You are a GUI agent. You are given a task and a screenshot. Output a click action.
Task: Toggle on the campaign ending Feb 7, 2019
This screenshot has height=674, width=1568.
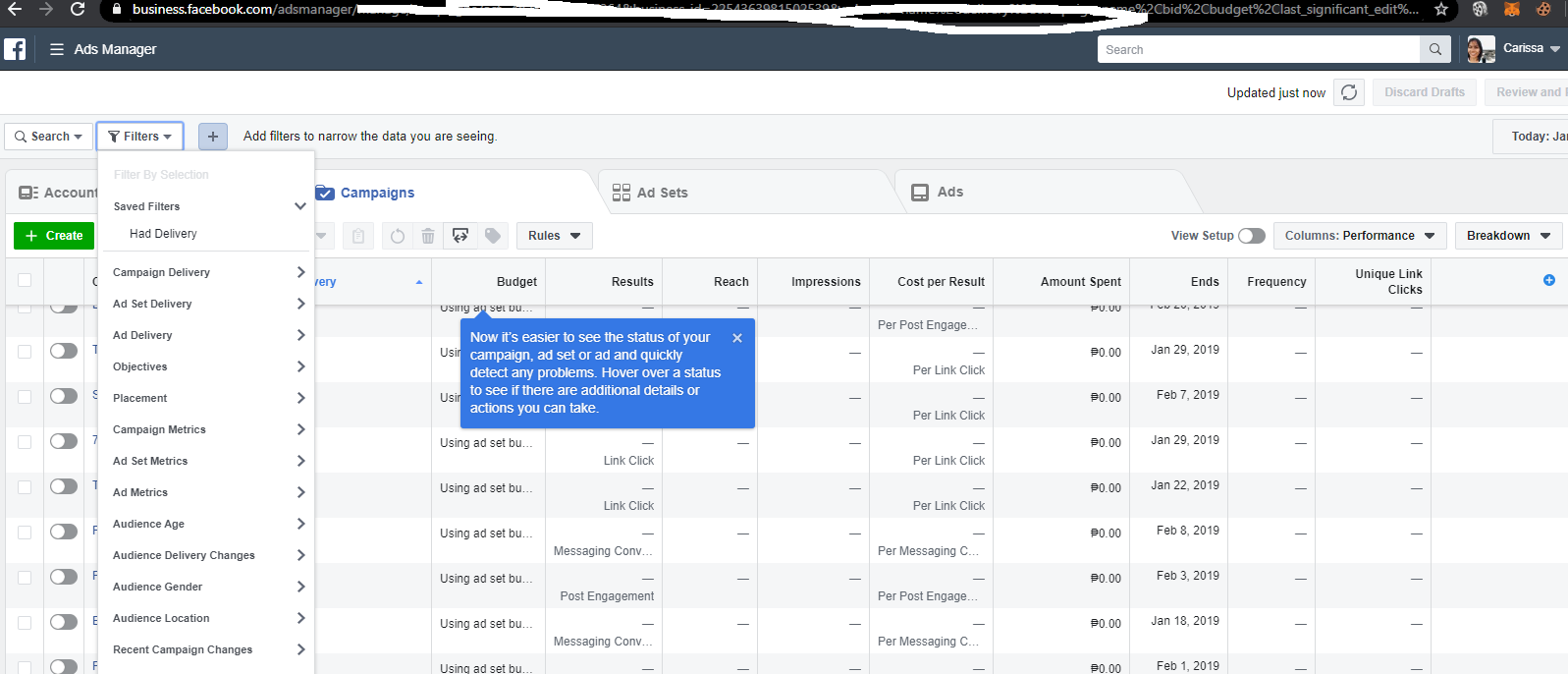tap(64, 396)
